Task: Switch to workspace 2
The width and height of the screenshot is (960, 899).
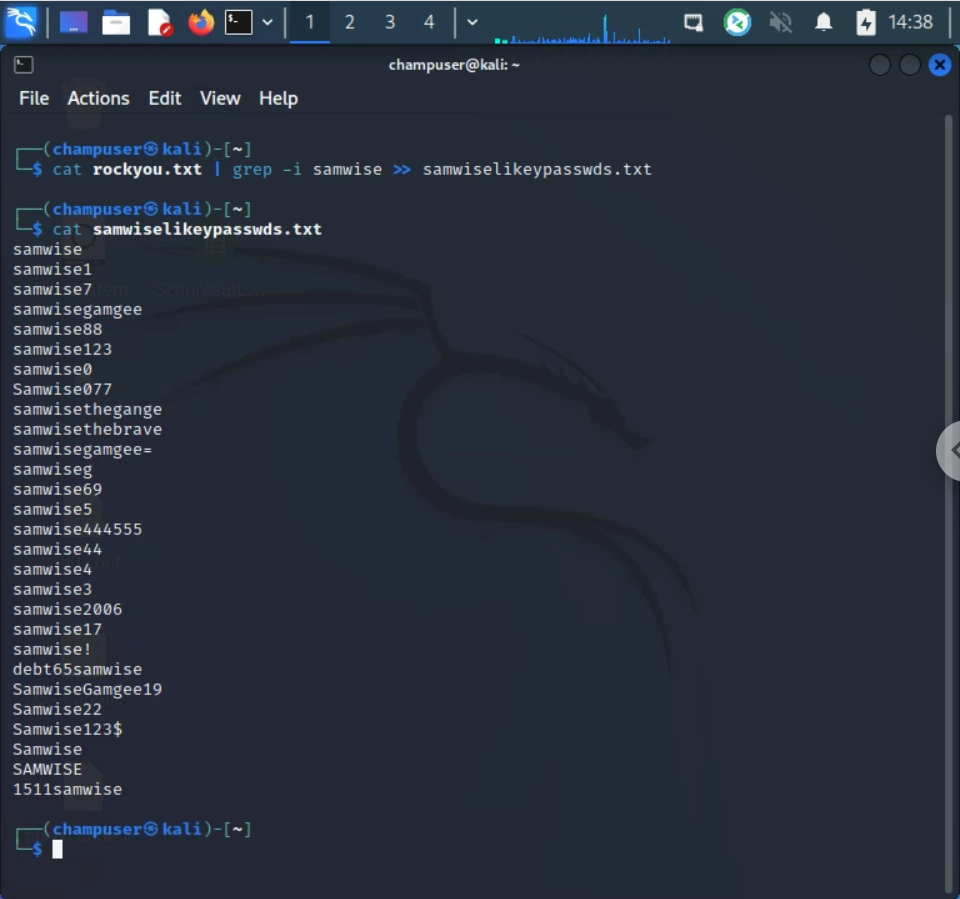Action: click(350, 23)
